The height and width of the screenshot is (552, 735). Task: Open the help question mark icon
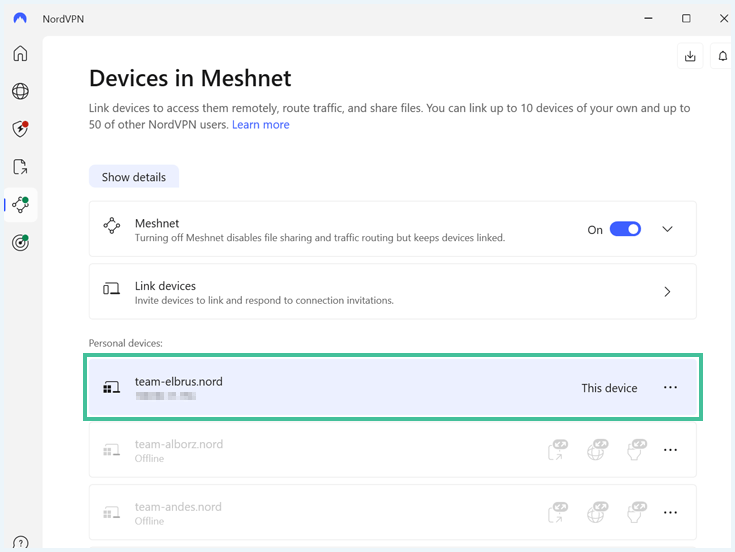click(20, 543)
